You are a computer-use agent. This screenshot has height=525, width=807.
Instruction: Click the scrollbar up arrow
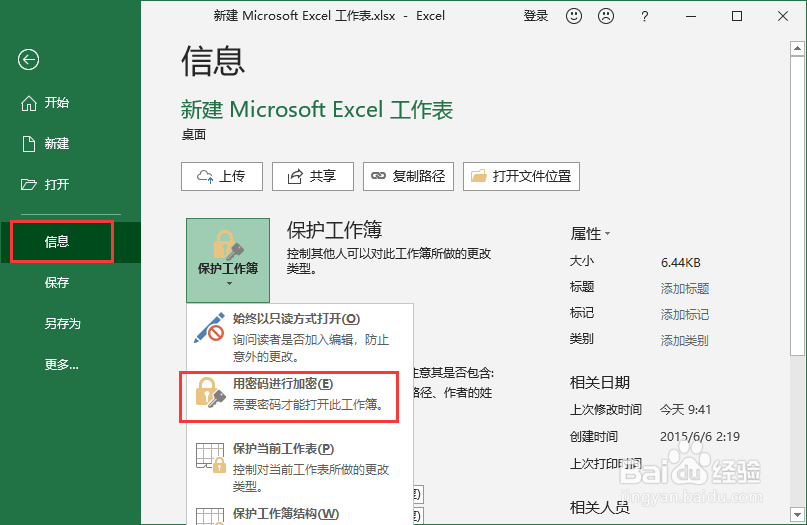(797, 49)
